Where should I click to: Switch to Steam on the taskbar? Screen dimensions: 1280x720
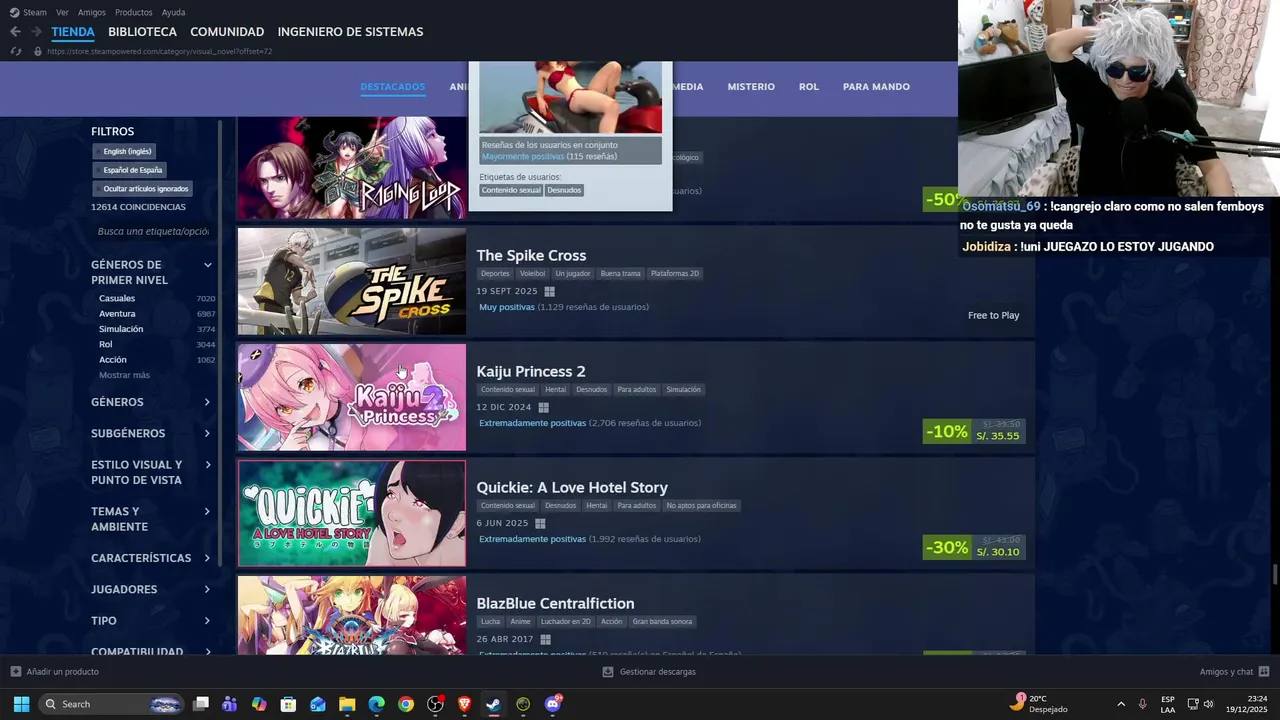(x=493, y=704)
